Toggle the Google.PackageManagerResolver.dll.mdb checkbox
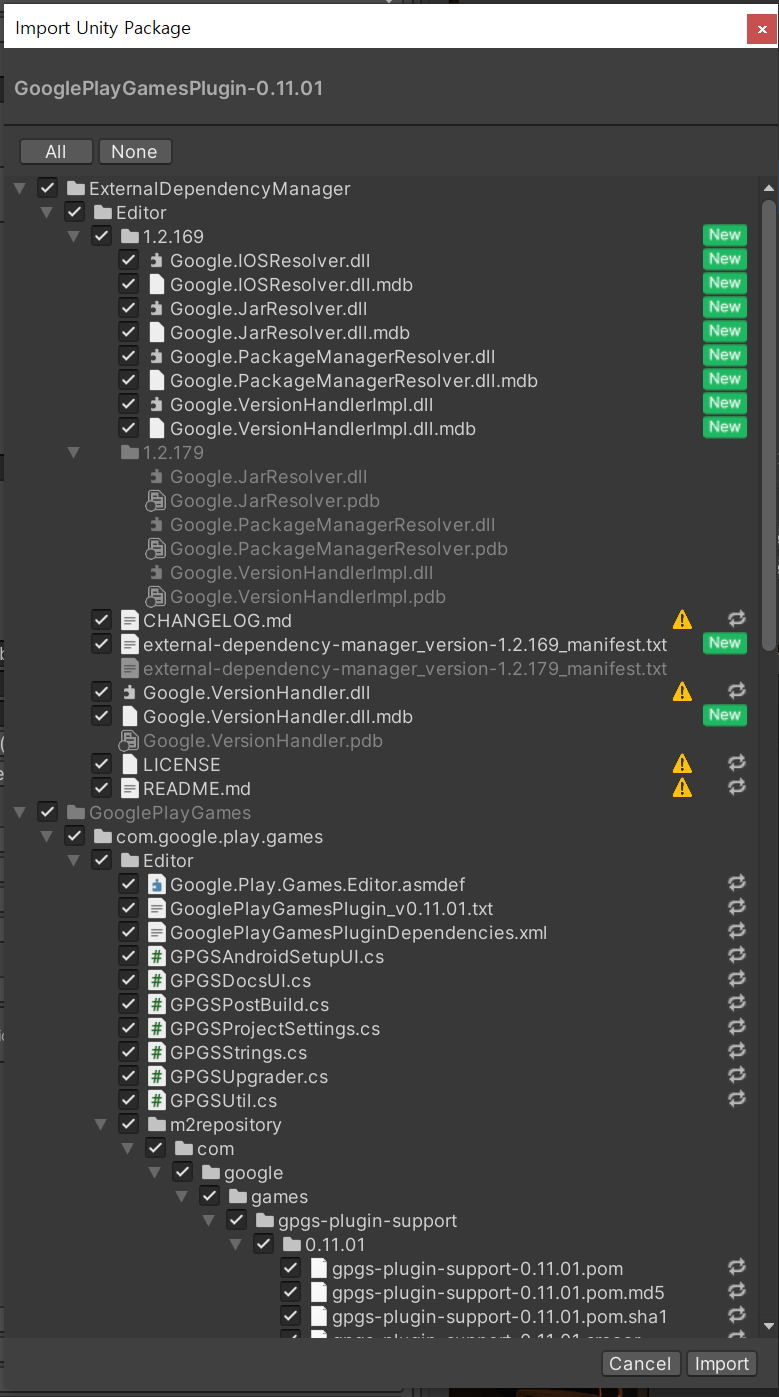Screen dimensions: 779x1397 coord(128,381)
